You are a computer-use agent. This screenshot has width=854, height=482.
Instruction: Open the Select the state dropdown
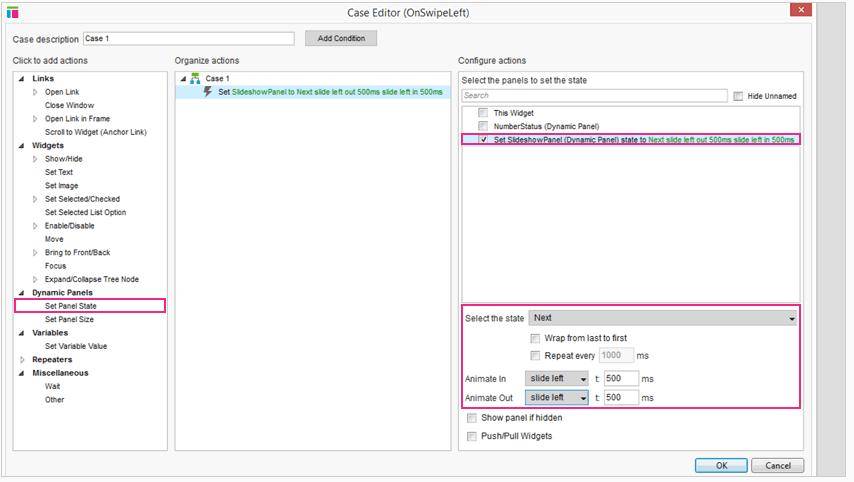pyautogui.click(x=662, y=318)
